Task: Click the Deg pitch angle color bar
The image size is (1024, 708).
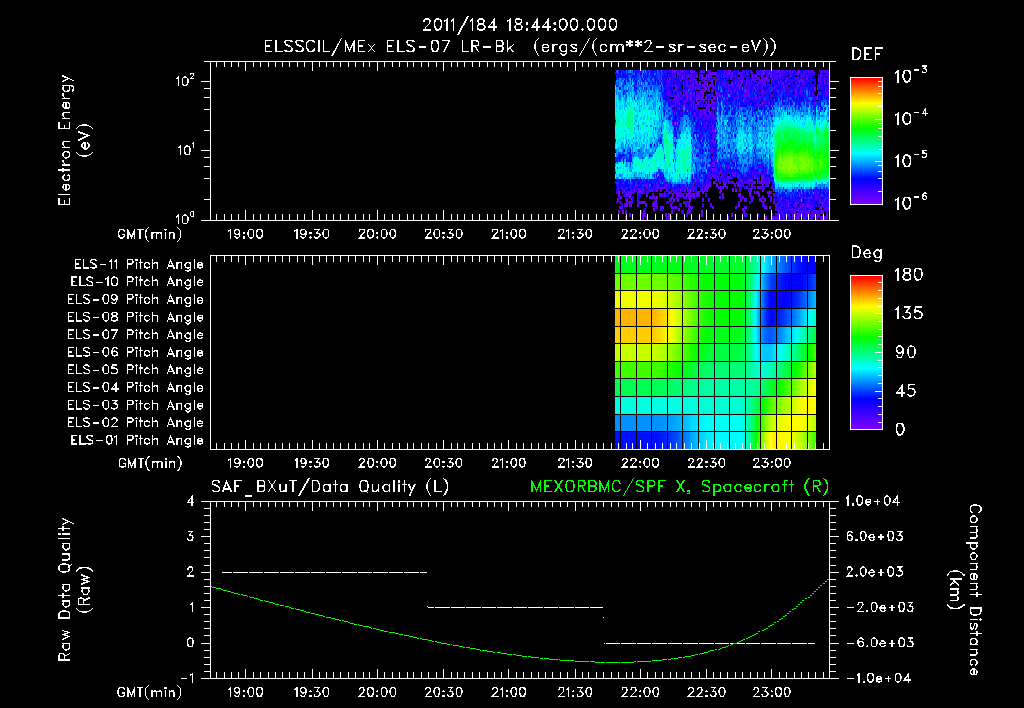Action: 866,352
